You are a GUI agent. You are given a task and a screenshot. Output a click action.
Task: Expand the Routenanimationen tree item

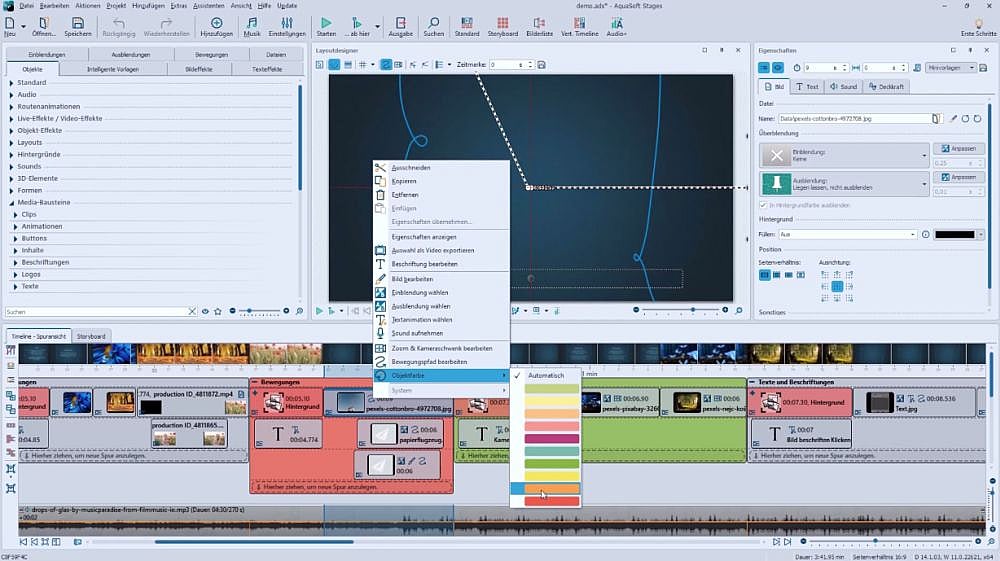tap(12, 106)
